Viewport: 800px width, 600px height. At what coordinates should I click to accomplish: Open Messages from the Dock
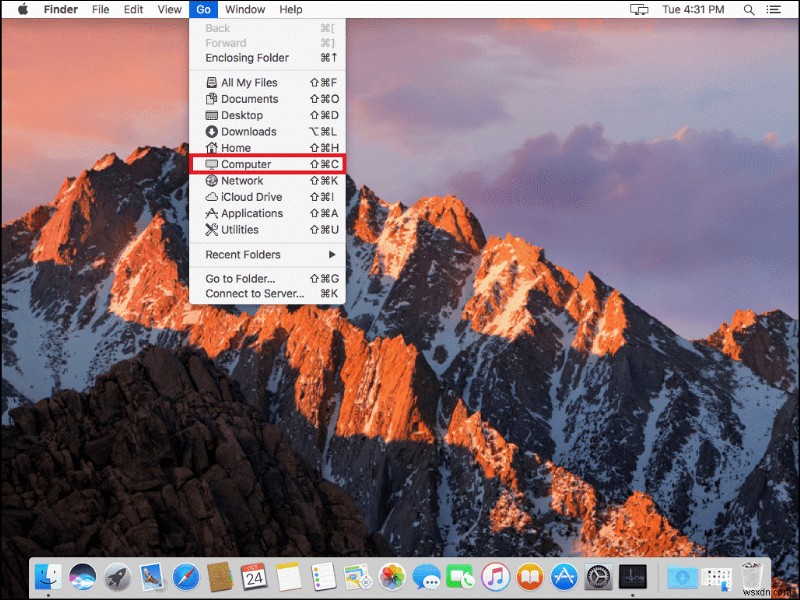pyautogui.click(x=429, y=577)
